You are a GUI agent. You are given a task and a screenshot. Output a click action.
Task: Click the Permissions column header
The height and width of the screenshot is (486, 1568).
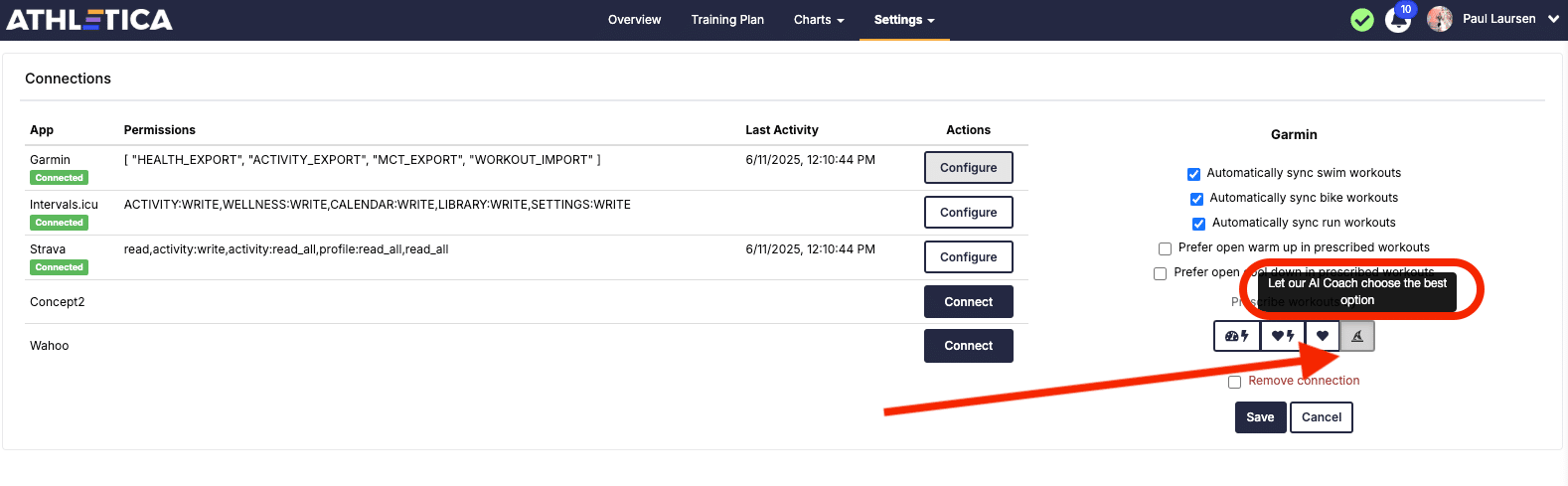coord(159,130)
